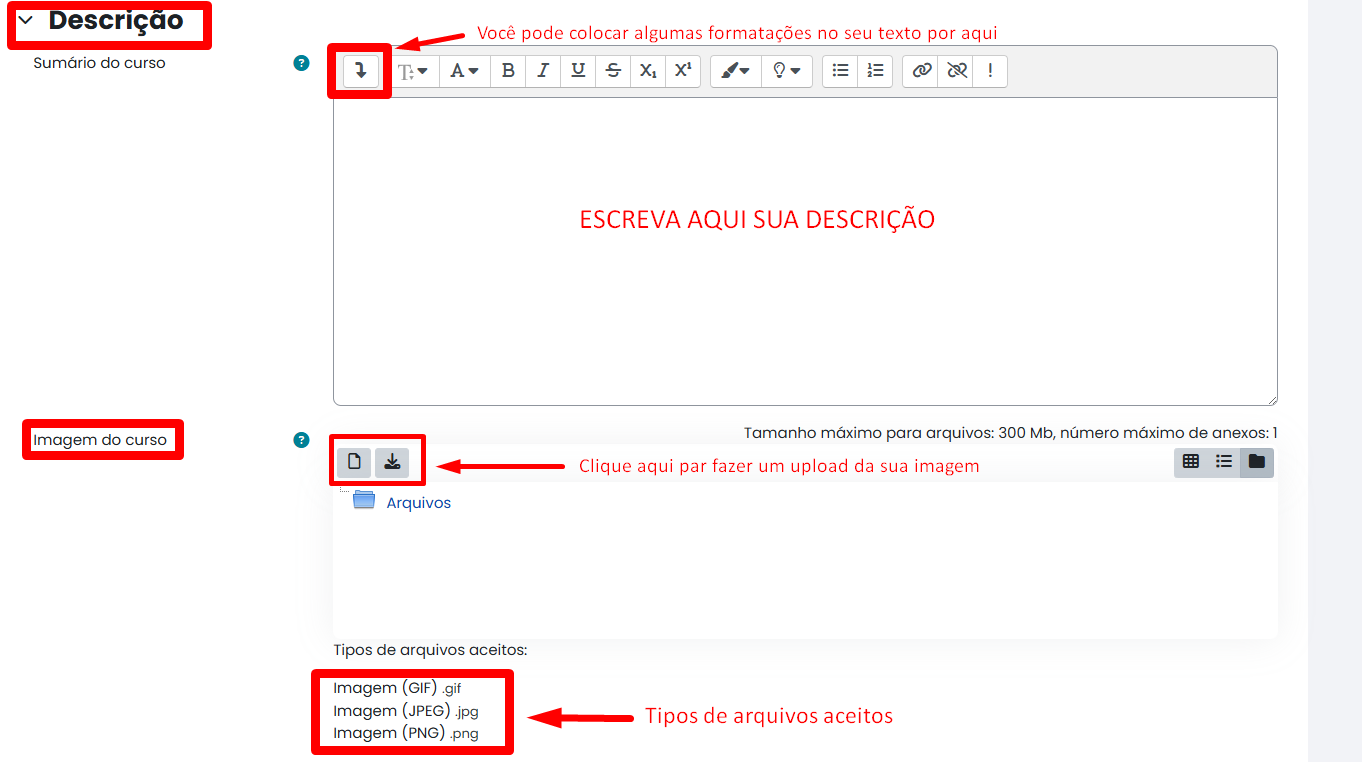This screenshot has width=1362, height=762.
Task: Switch file manager to icon grid view
Action: click(x=1191, y=462)
